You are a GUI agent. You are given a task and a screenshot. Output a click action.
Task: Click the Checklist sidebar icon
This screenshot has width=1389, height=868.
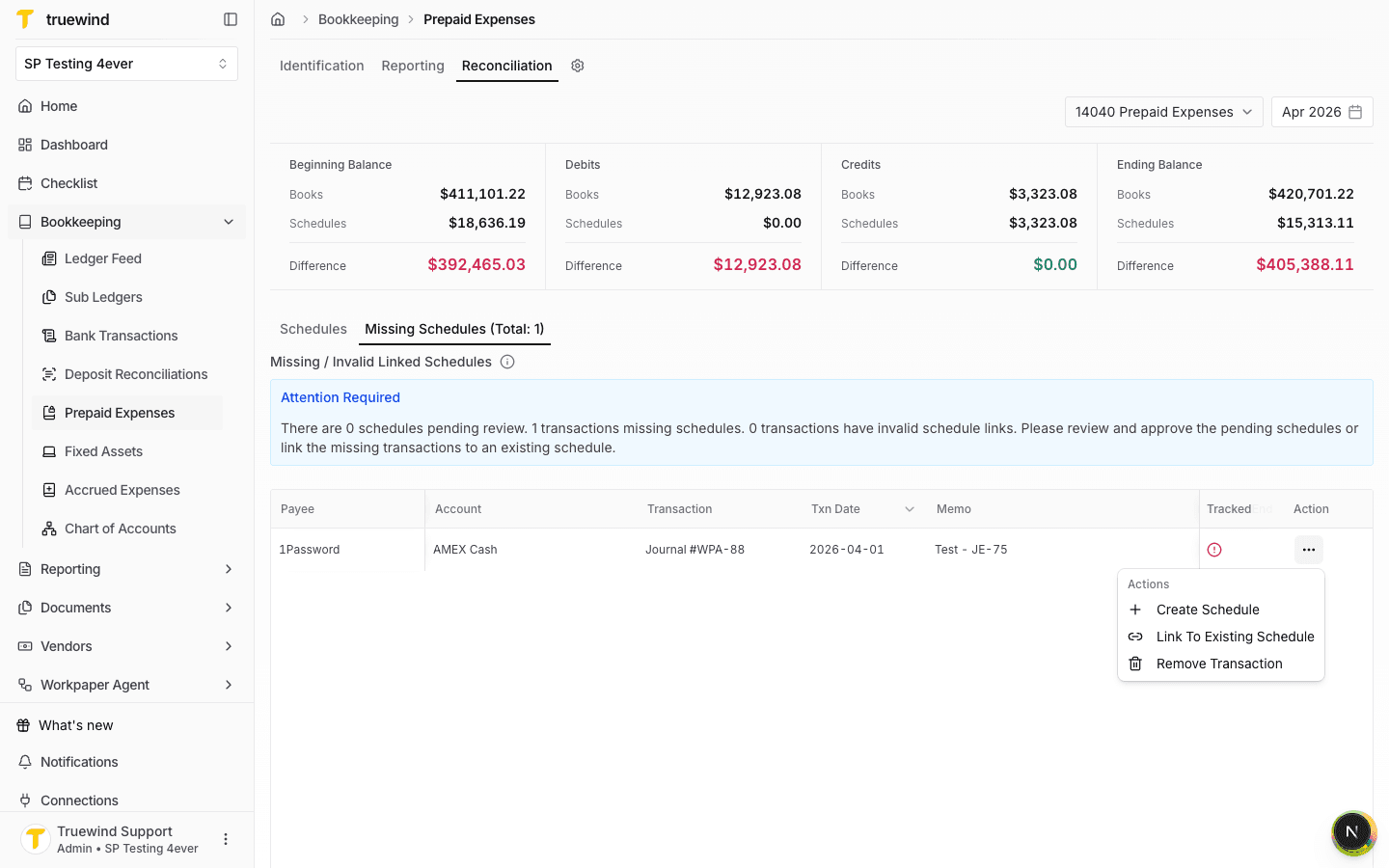tap(25, 183)
